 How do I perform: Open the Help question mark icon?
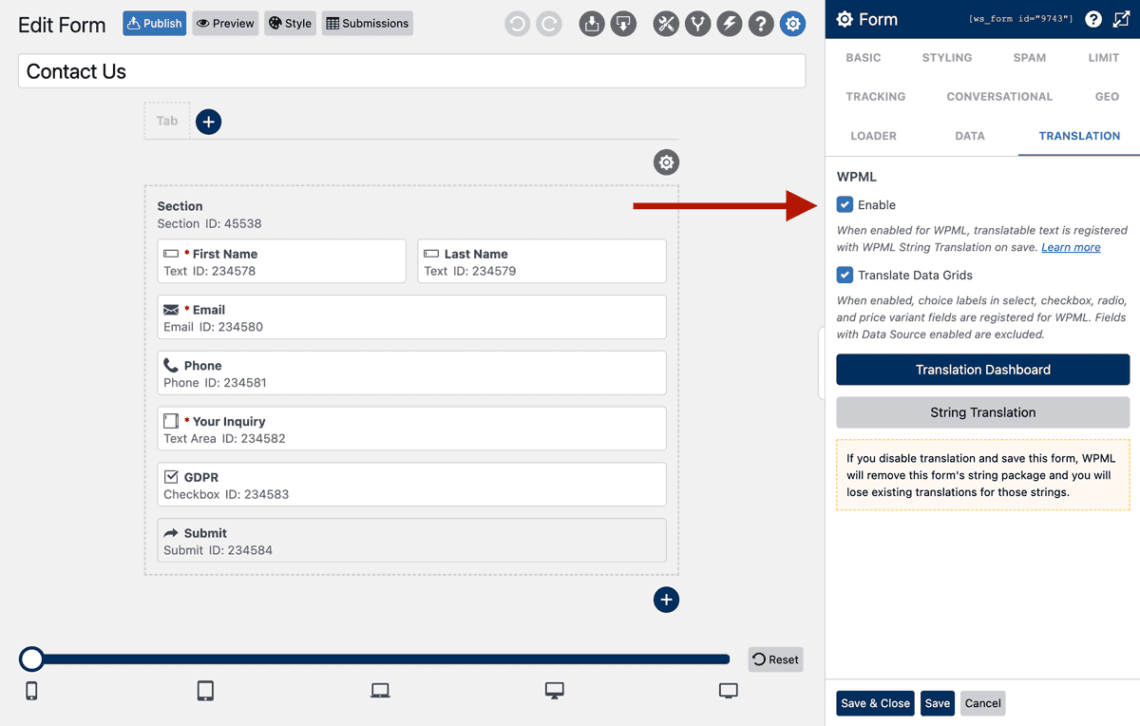pyautogui.click(x=760, y=24)
